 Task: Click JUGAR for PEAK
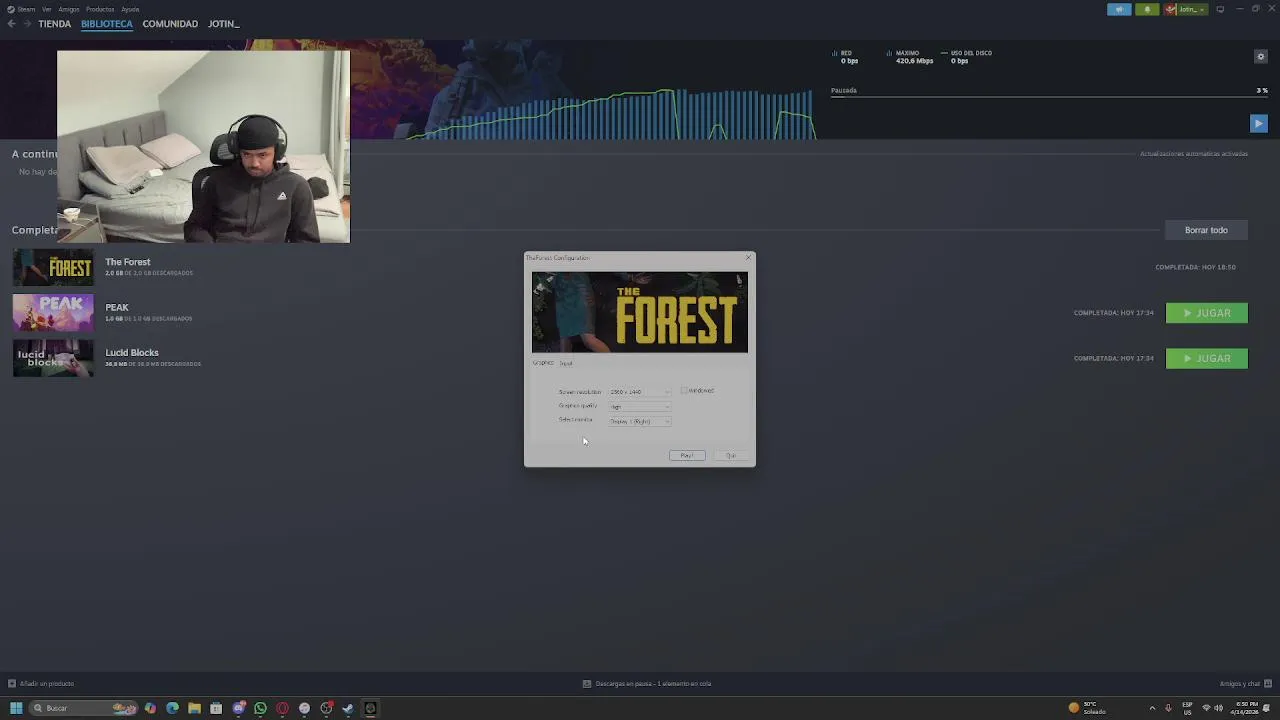click(1207, 313)
